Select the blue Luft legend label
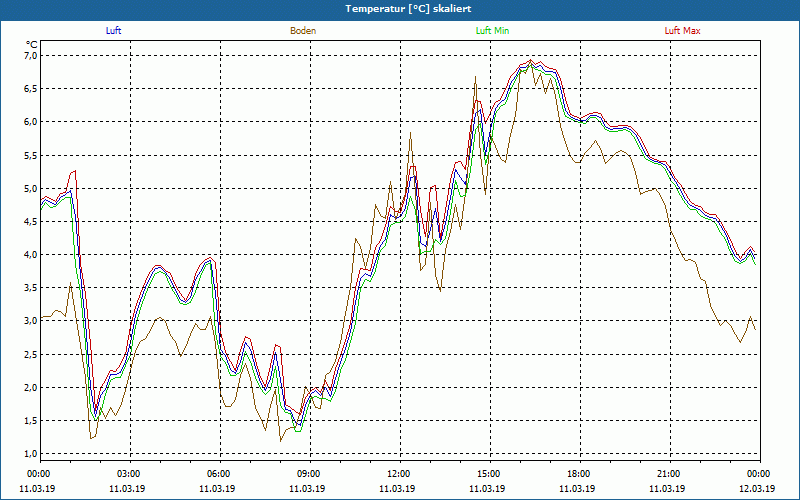Image resolution: width=800 pixels, height=500 pixels. click(x=113, y=31)
